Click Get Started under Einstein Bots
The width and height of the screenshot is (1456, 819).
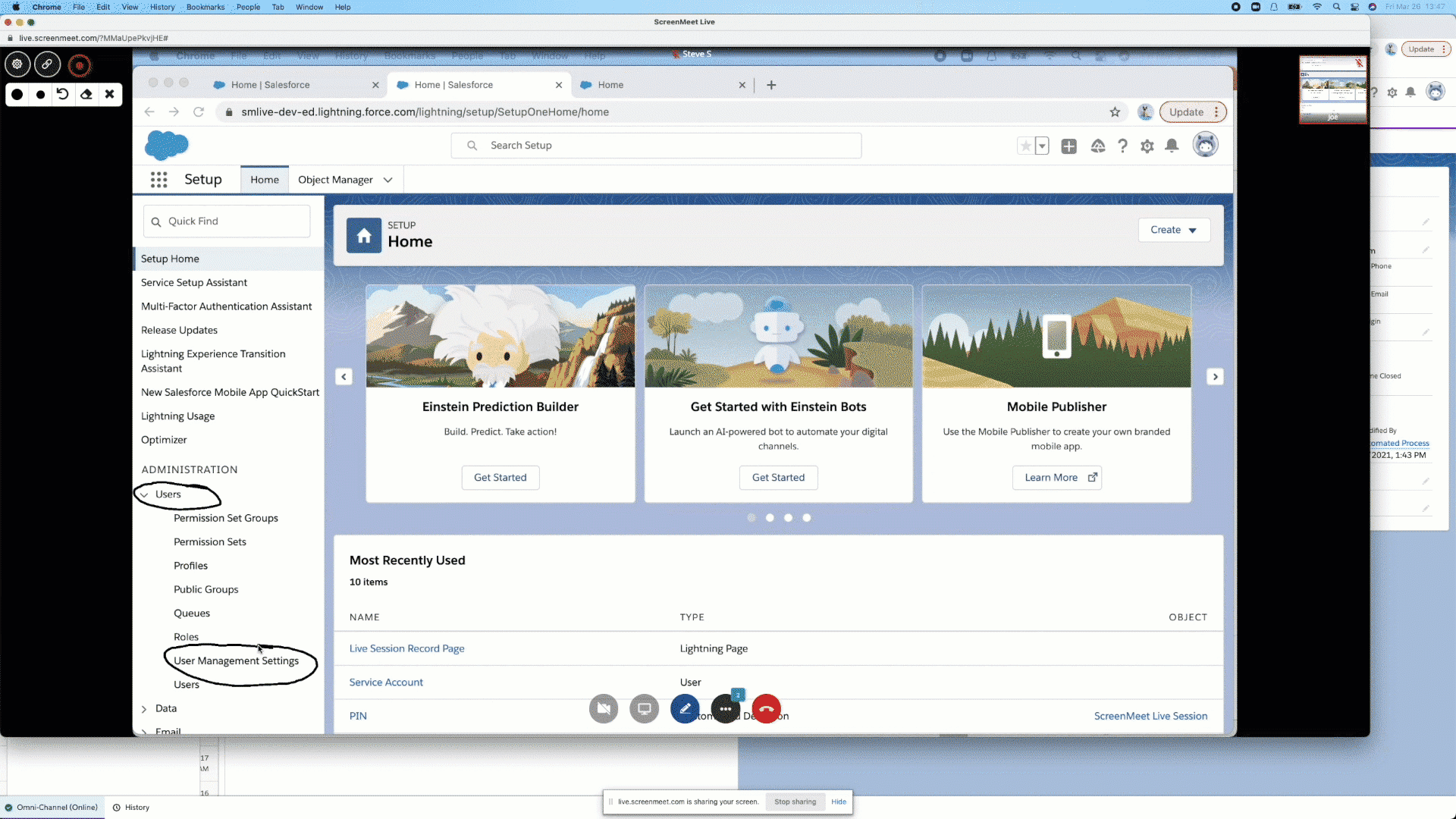point(778,478)
